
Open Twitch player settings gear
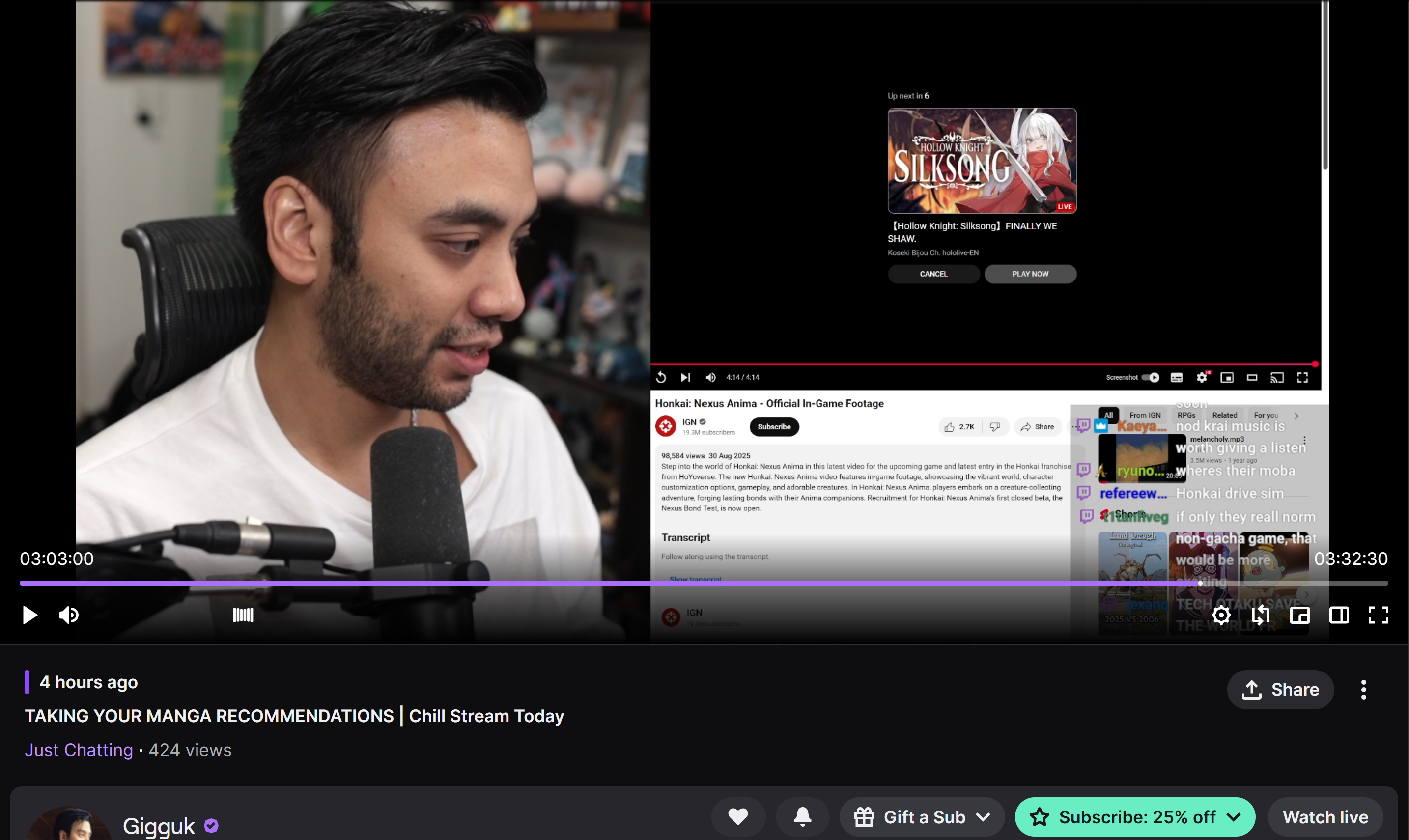pos(1221,615)
